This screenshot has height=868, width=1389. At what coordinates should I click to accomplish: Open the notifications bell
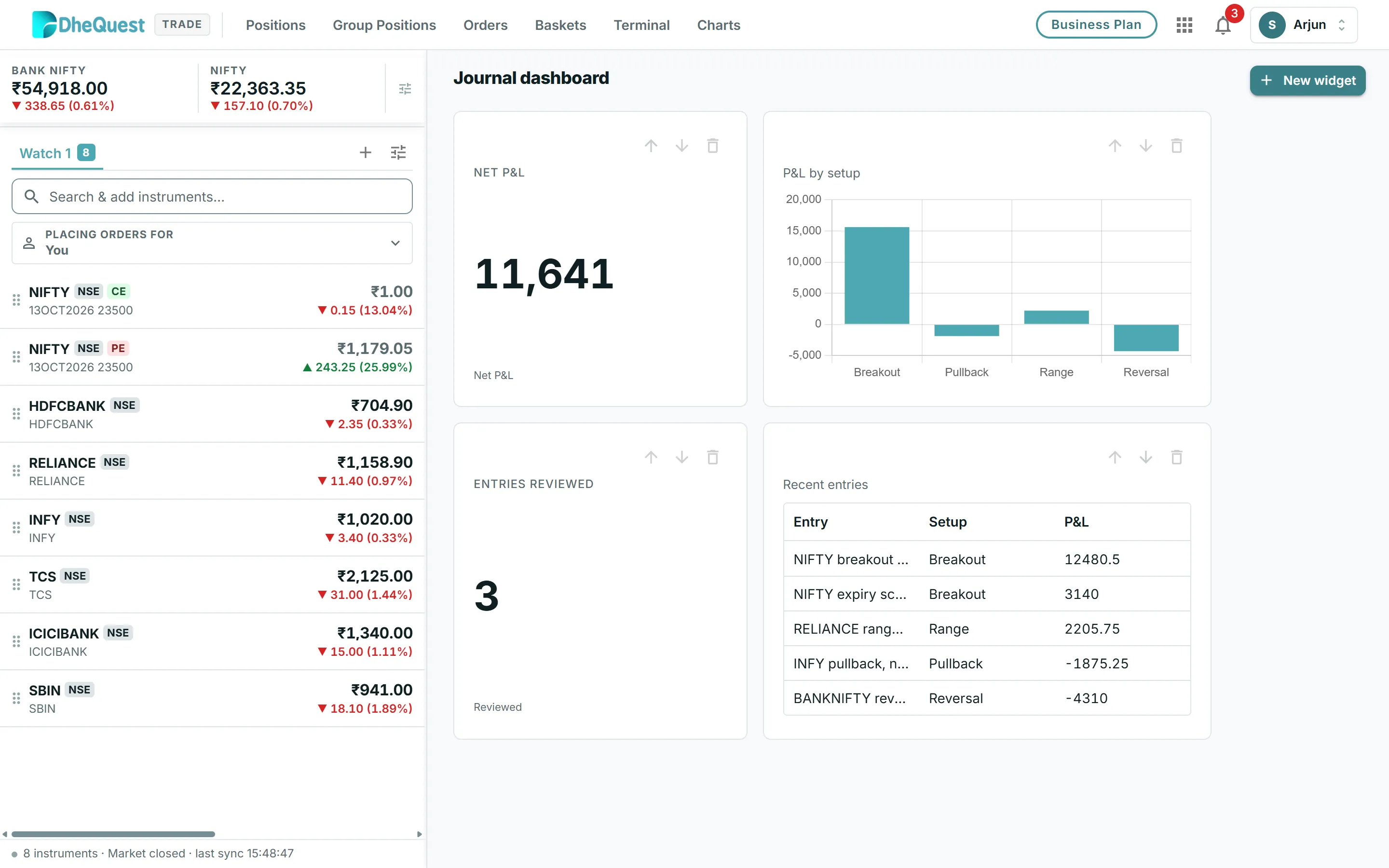[x=1223, y=25]
